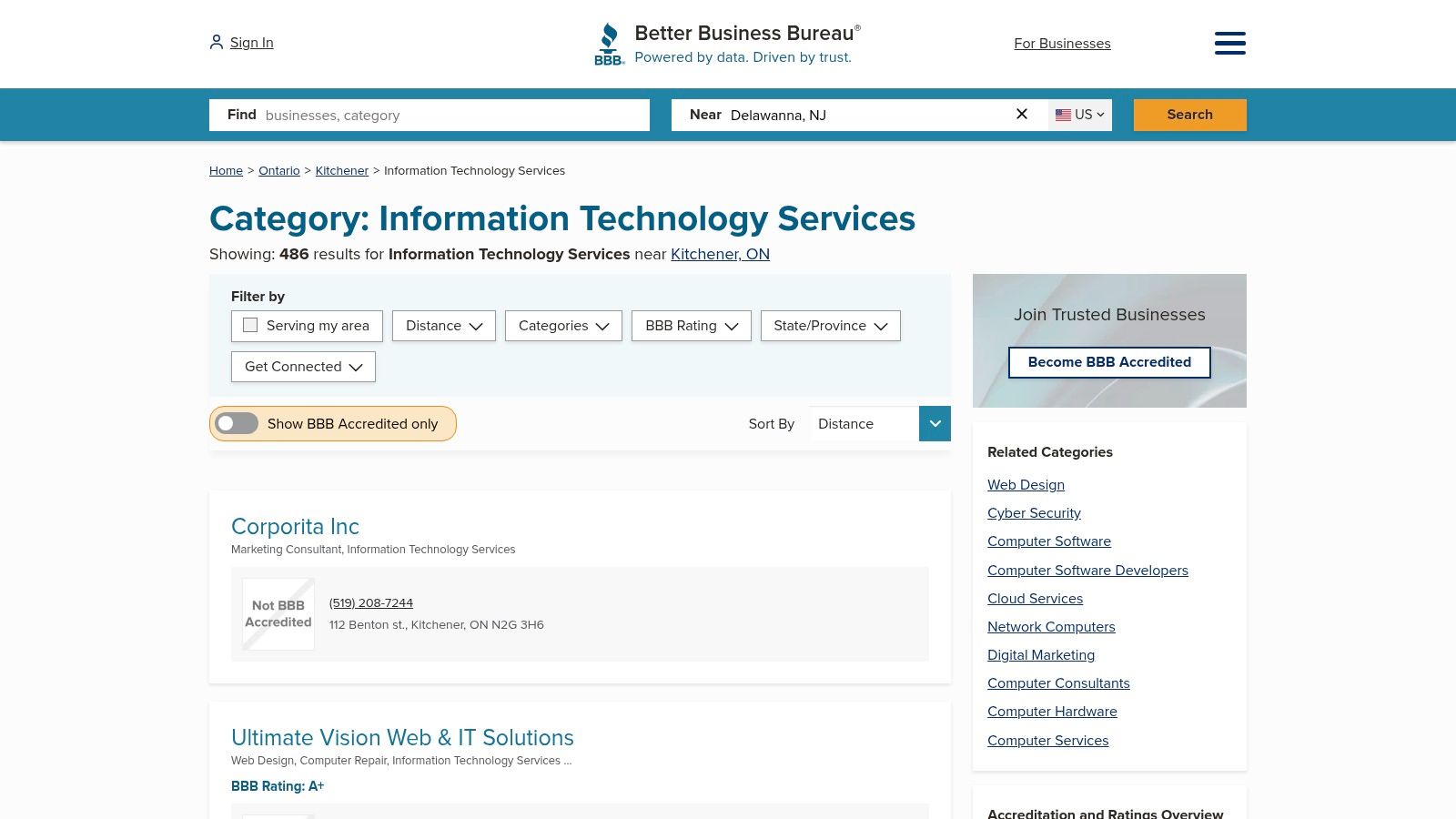Open the Distance filter dropdown
The image size is (1456, 819).
point(443,326)
